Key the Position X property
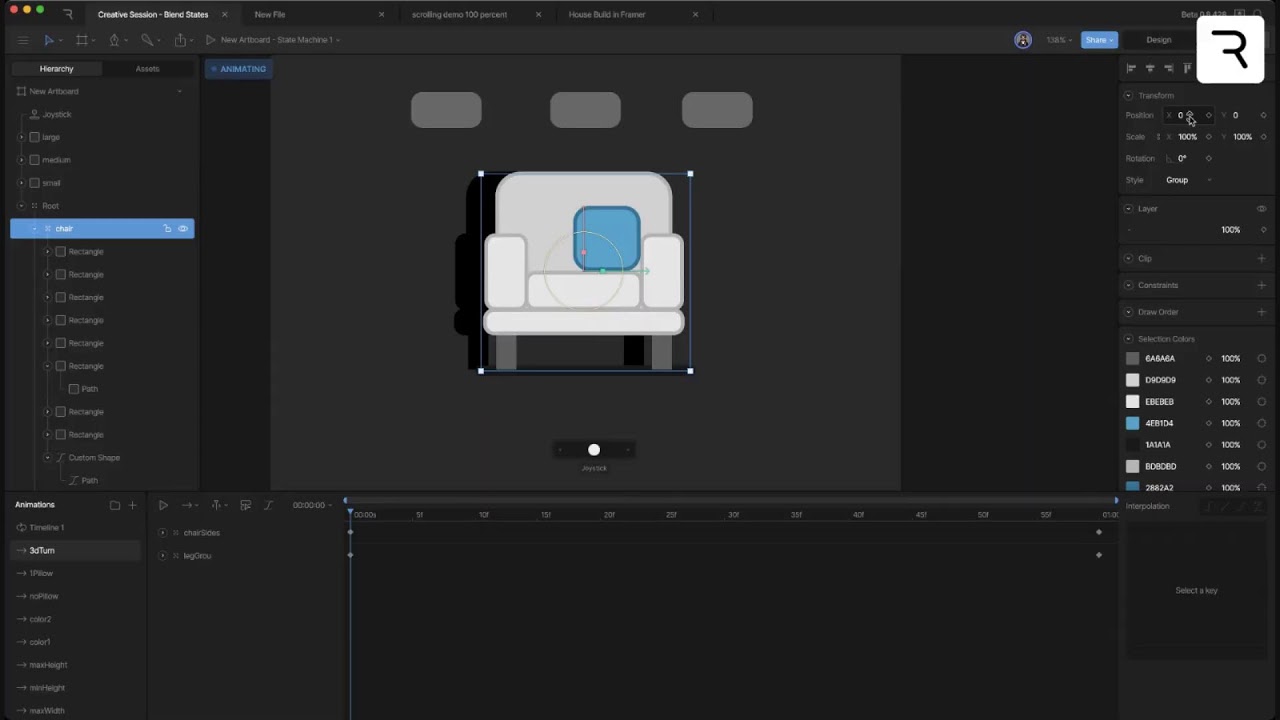The width and height of the screenshot is (1280, 720). click(1208, 115)
